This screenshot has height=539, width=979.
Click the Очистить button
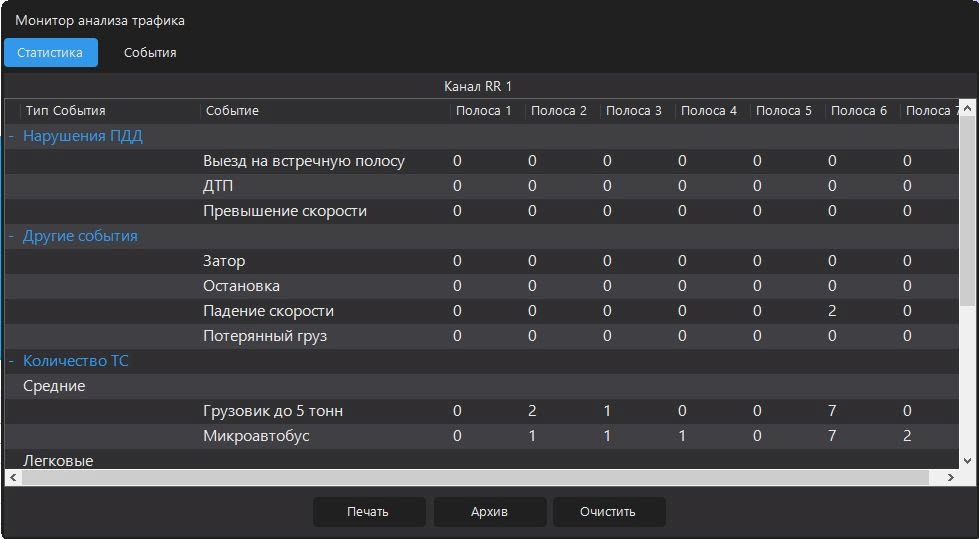point(609,512)
